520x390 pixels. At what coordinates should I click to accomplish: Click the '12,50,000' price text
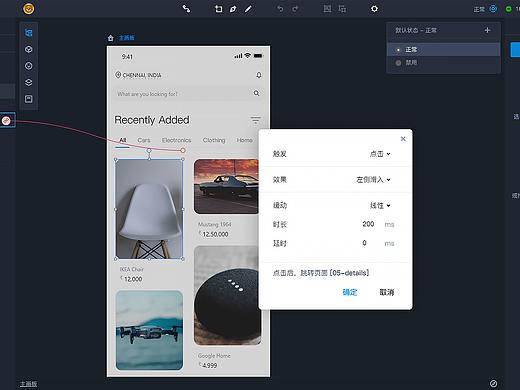(215, 234)
